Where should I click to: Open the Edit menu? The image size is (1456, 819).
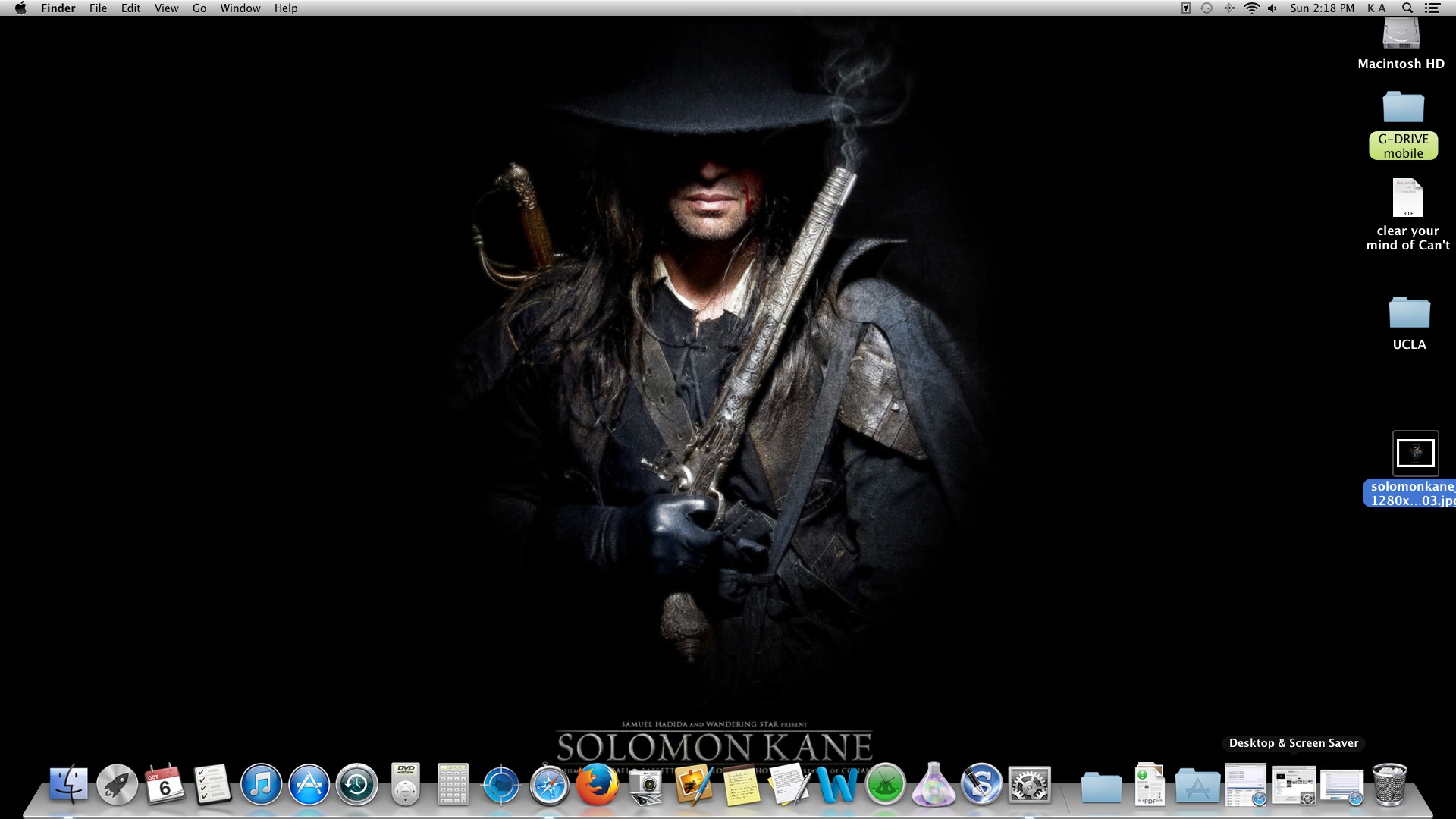coord(130,8)
